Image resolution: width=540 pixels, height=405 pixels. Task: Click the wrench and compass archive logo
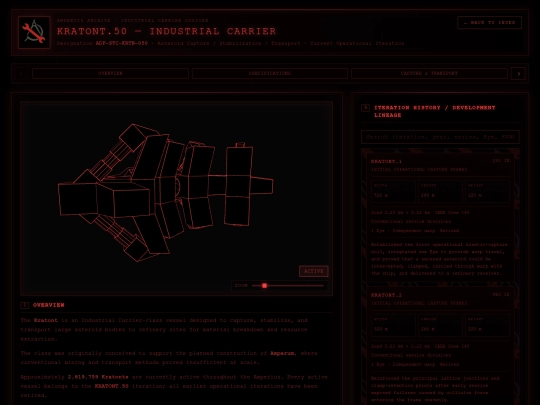click(x=34, y=32)
